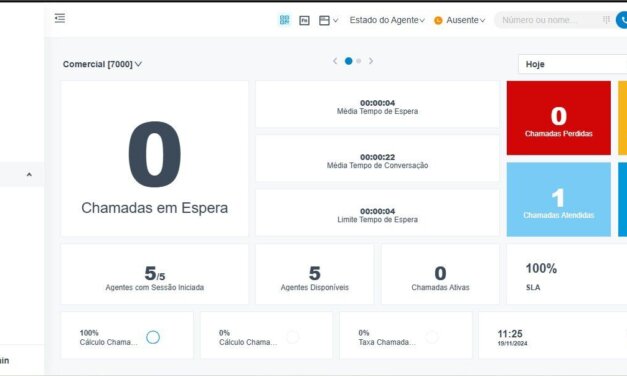
Task: Click Agentes com Sessão Iniciada card
Action: click(154, 274)
